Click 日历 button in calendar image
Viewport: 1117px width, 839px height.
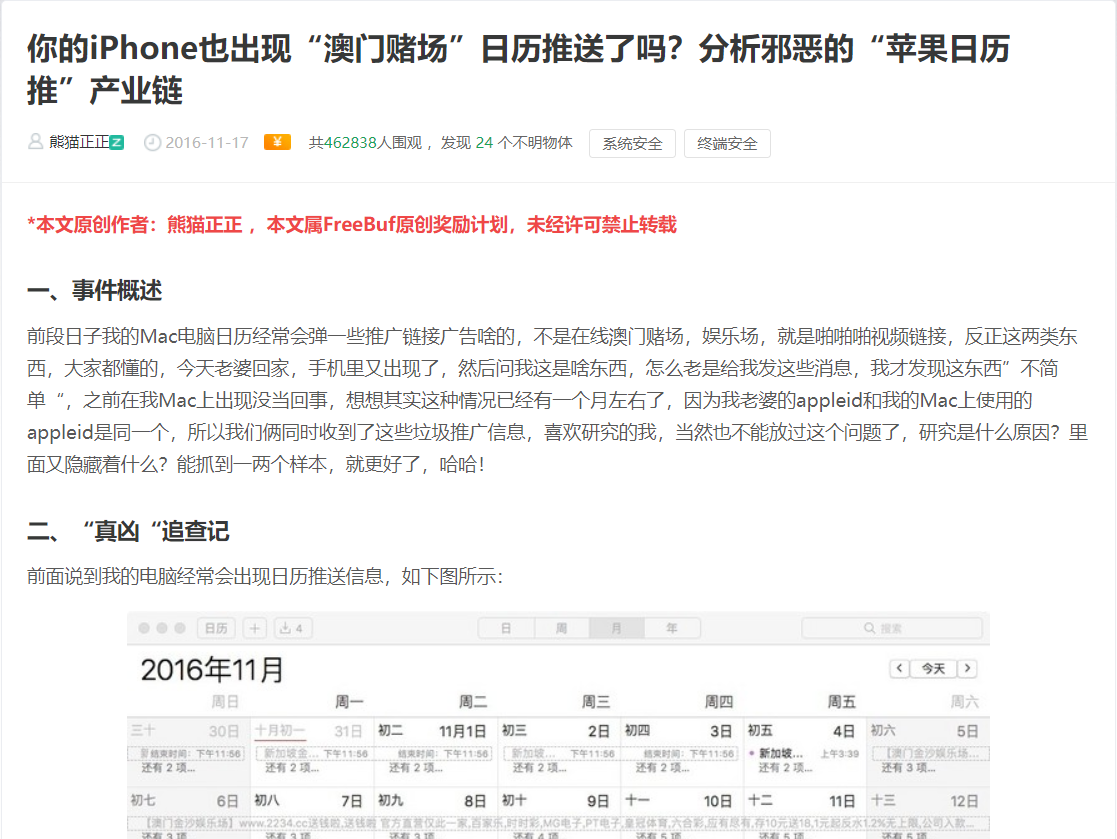(x=216, y=628)
